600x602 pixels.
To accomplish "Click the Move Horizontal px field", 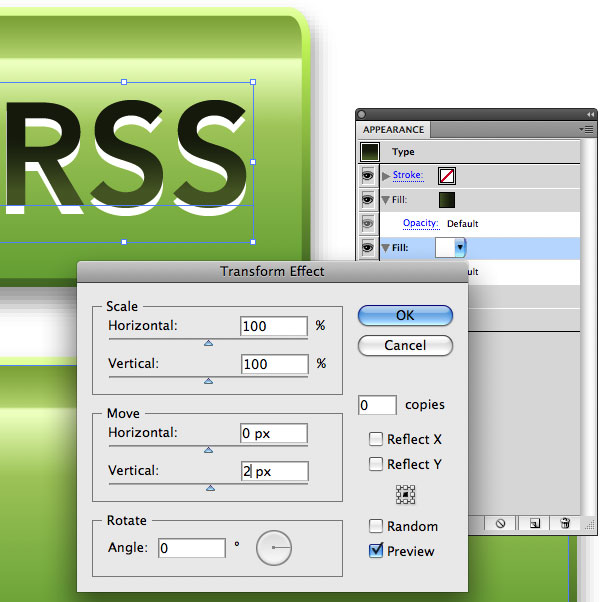I will 274,433.
